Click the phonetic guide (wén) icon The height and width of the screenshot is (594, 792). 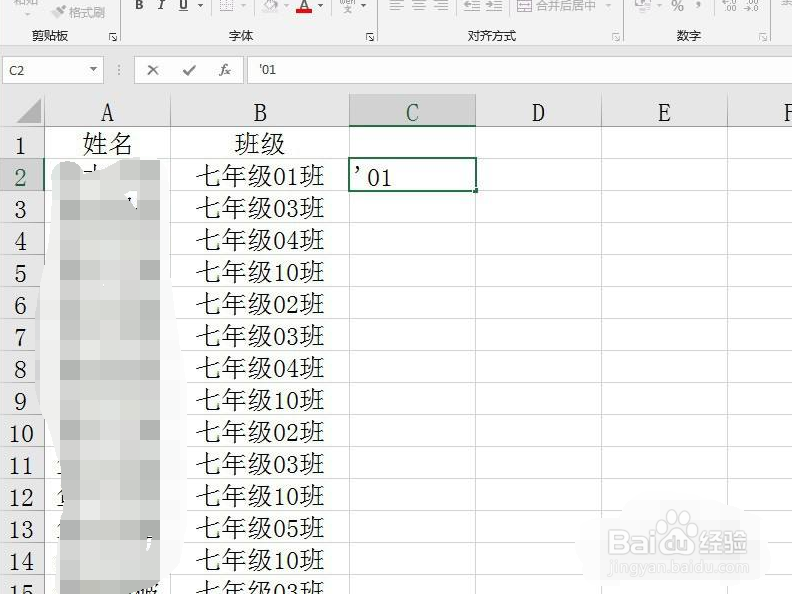click(x=348, y=6)
